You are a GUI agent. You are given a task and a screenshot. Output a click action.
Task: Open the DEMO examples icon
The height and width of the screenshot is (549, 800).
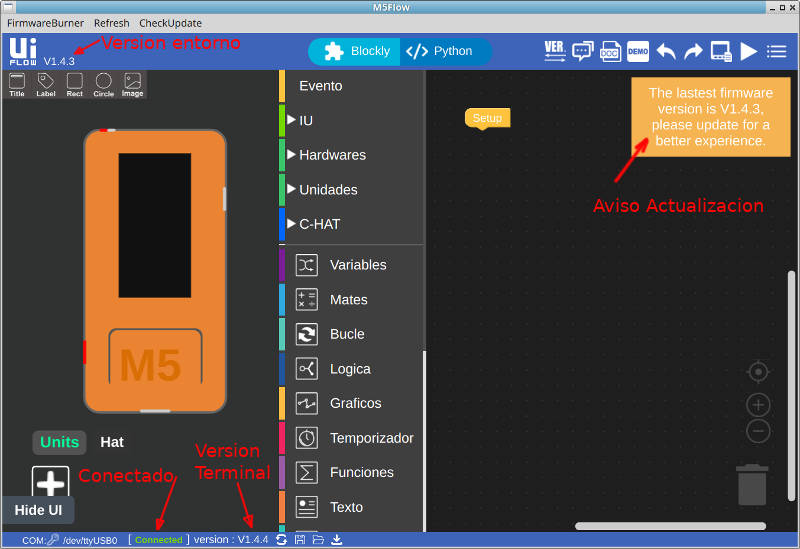pos(638,52)
